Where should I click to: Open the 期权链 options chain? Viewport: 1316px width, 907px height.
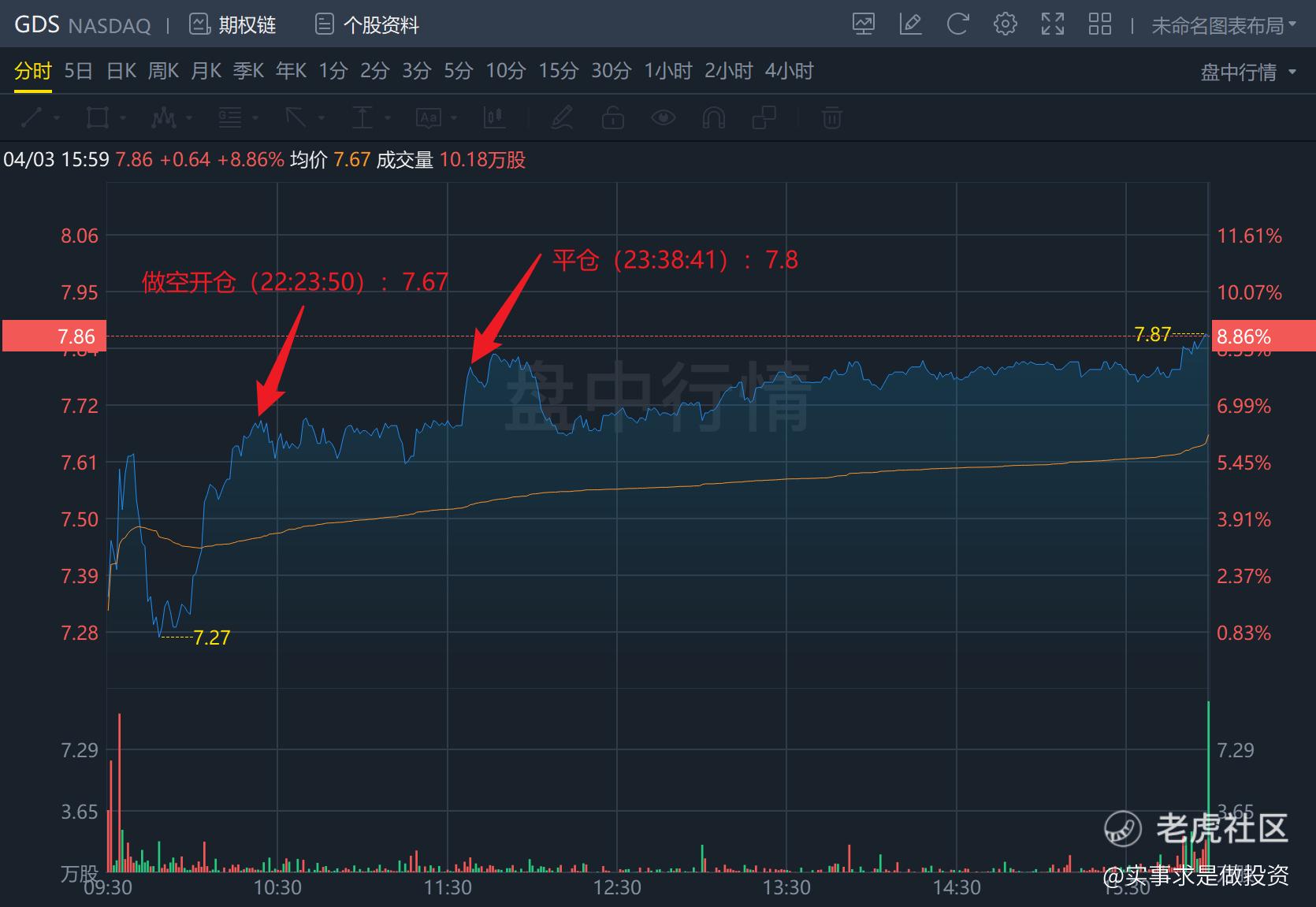232,25
